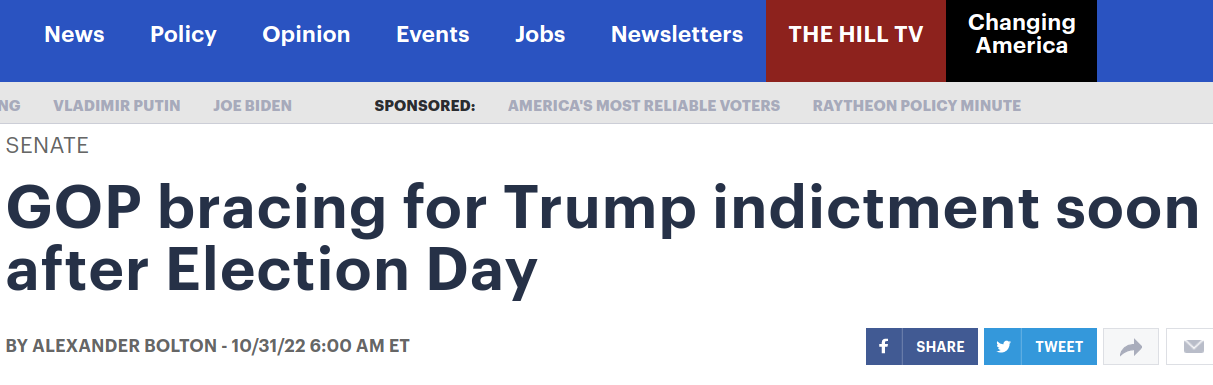Click the Twitter bird icon
Screen dimensions: 1213x385
coord(1002,346)
